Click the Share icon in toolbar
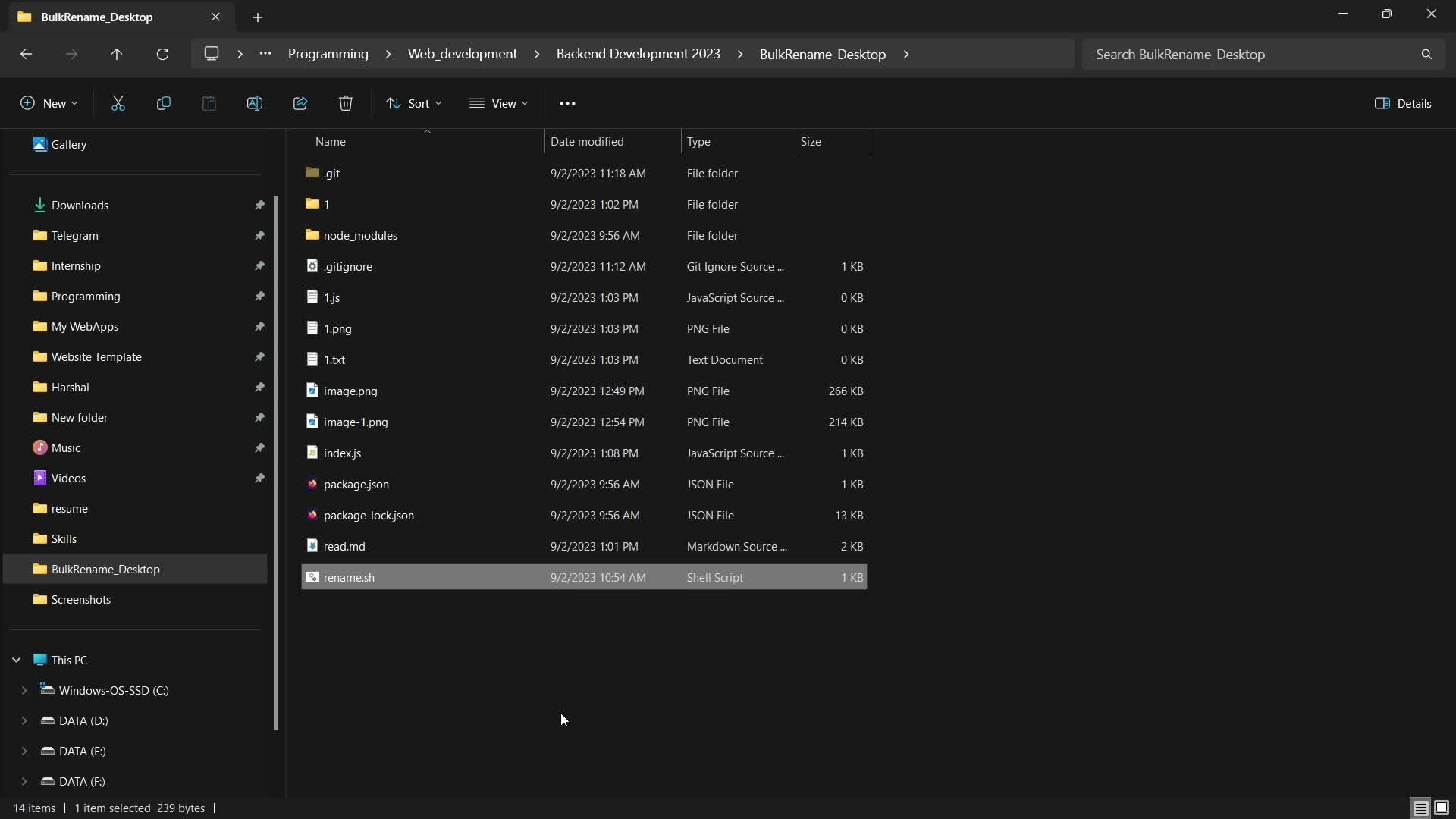 (x=300, y=103)
